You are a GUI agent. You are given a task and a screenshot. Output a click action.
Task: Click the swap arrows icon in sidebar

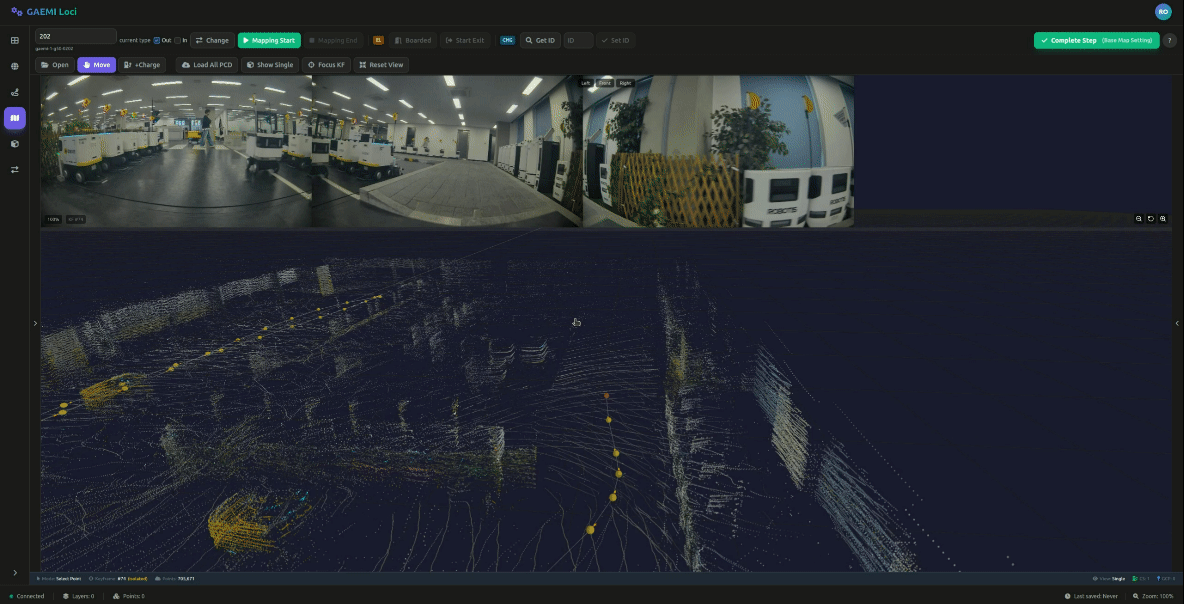(x=14, y=170)
